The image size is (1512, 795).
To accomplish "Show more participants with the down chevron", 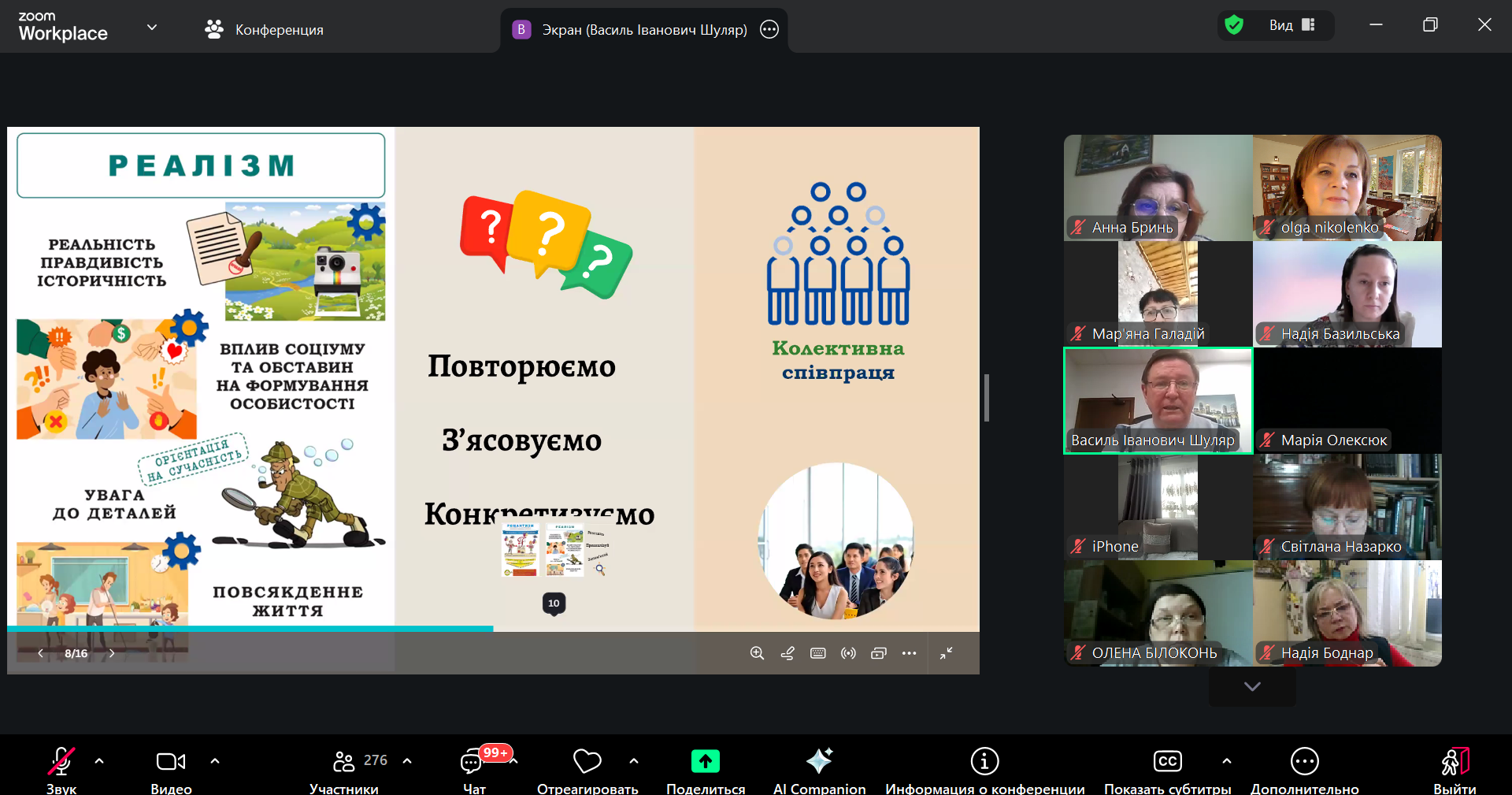I will (1252, 686).
